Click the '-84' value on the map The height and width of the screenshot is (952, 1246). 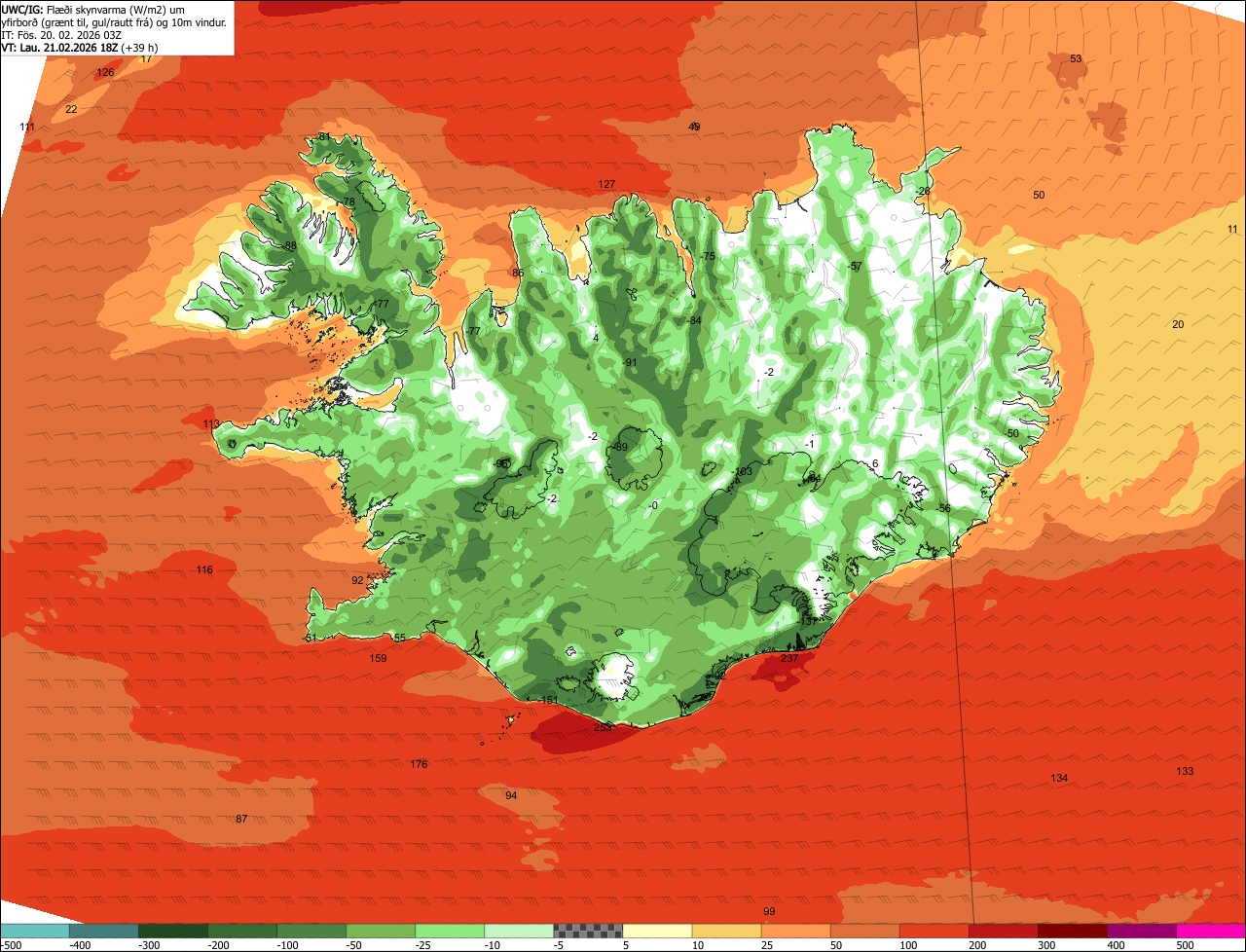pos(694,321)
